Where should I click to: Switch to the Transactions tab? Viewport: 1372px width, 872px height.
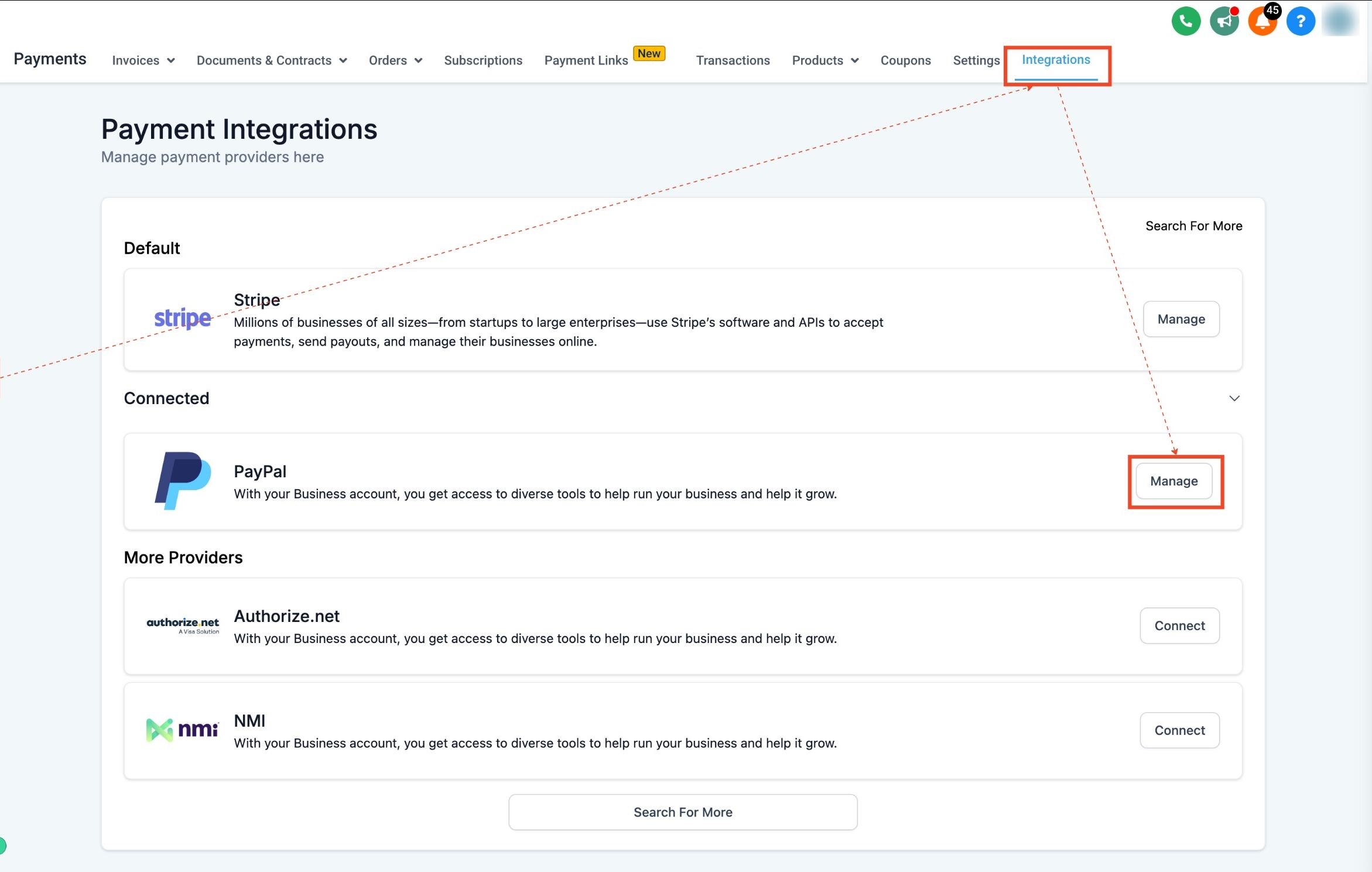pos(733,60)
